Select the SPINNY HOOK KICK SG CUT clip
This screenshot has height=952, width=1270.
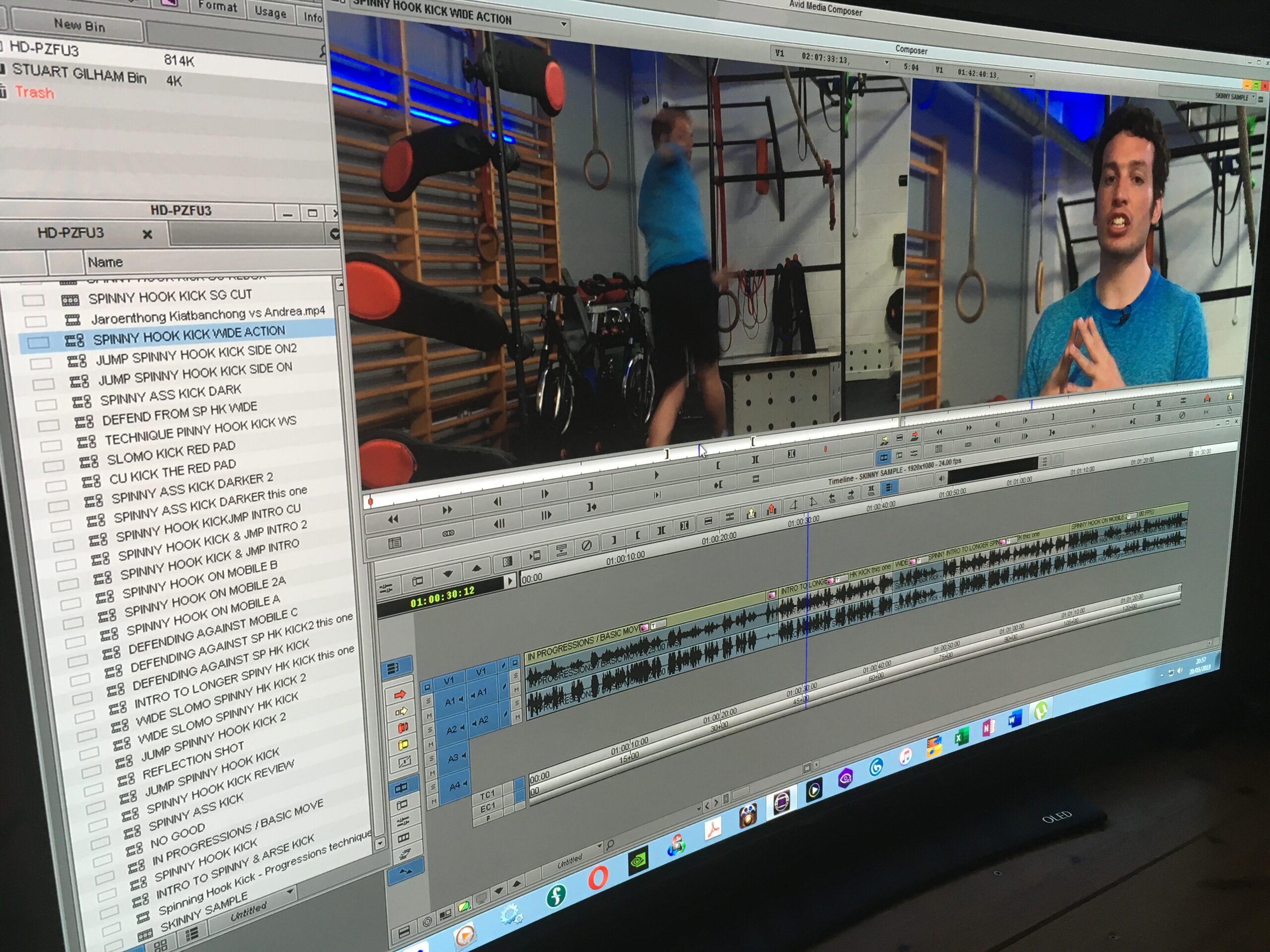pyautogui.click(x=170, y=296)
